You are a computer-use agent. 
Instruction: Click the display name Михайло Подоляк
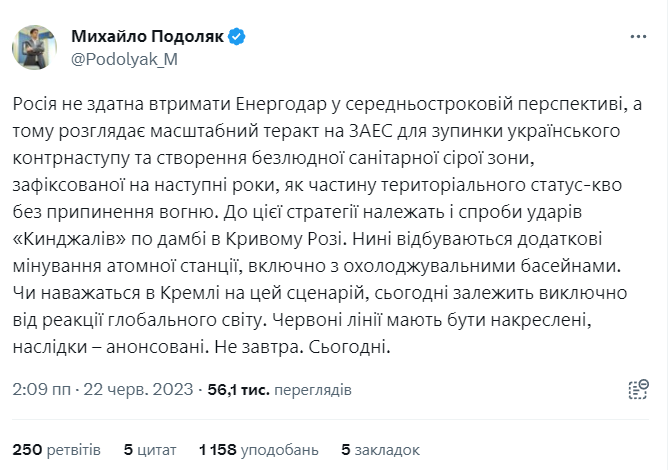pos(146,37)
